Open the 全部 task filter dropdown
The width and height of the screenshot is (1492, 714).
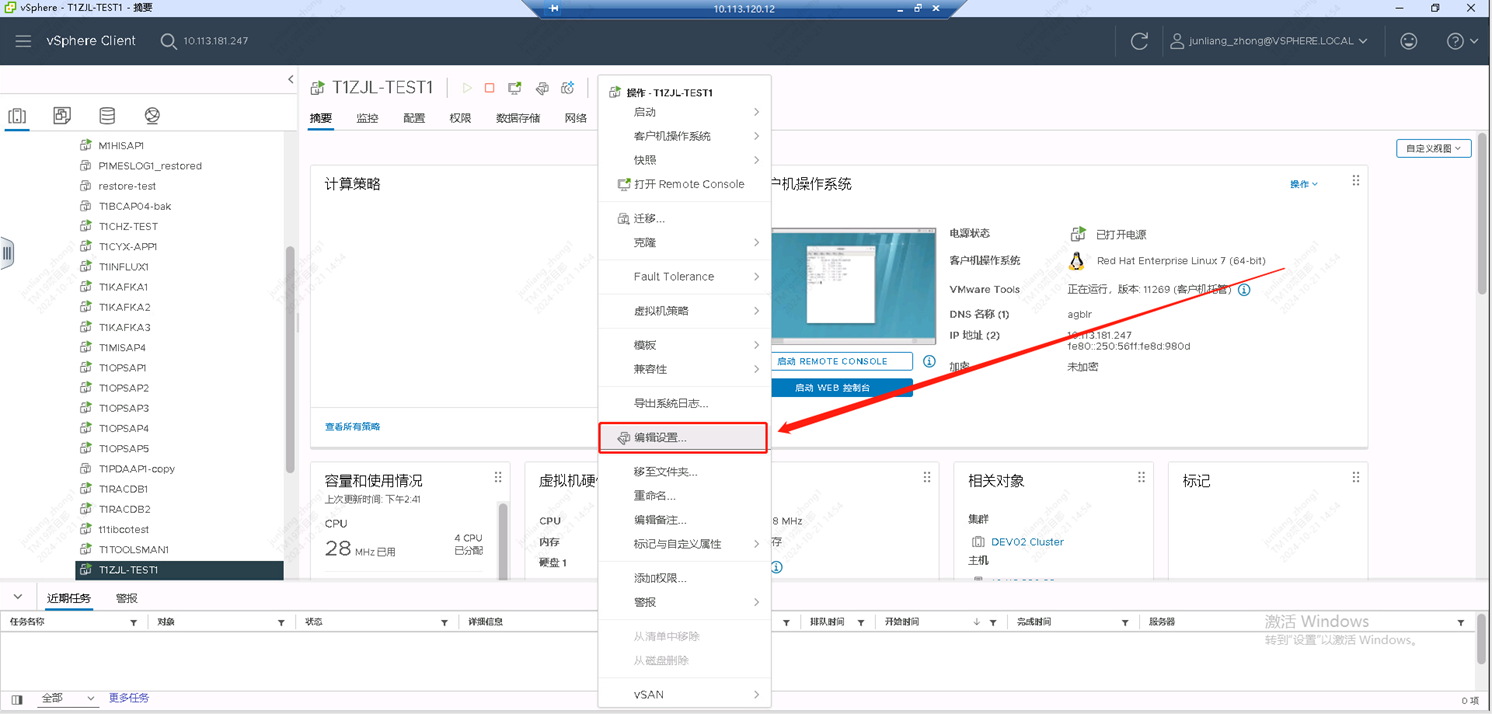pyautogui.click(x=67, y=698)
